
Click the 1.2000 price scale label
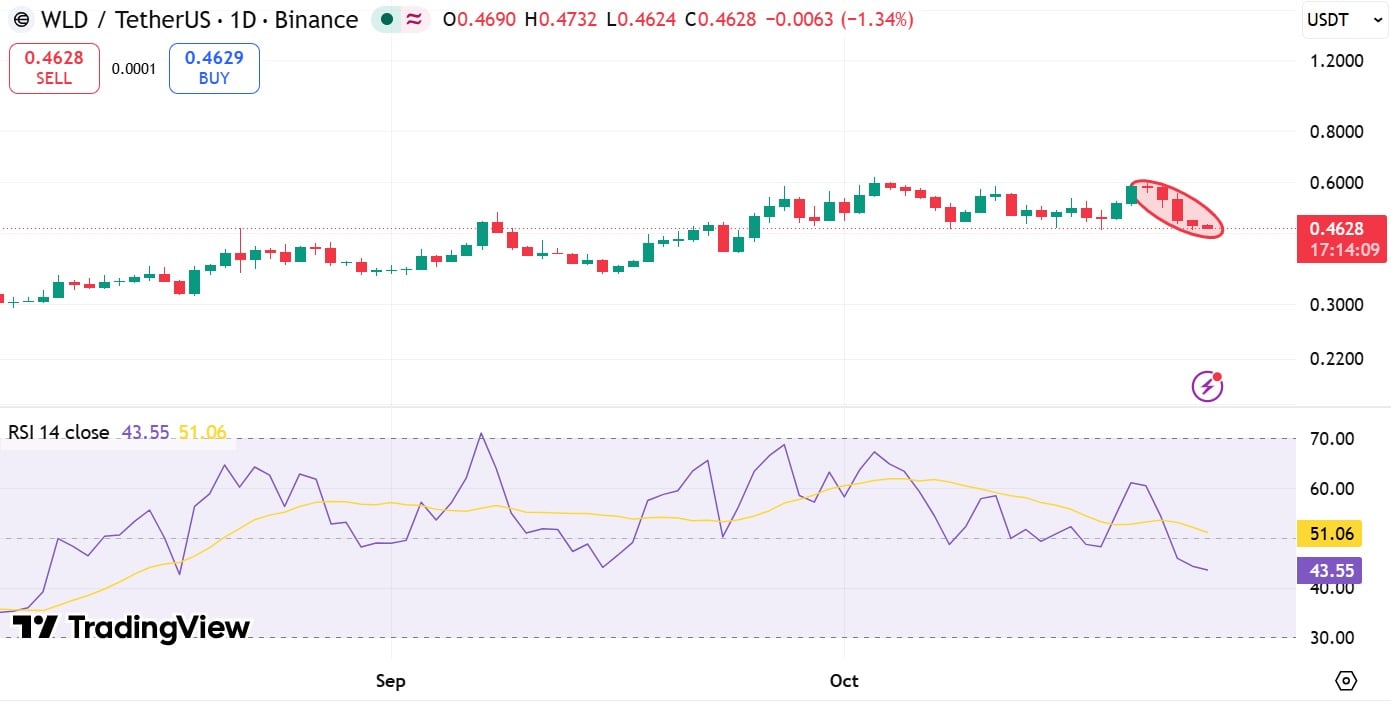[1338, 61]
